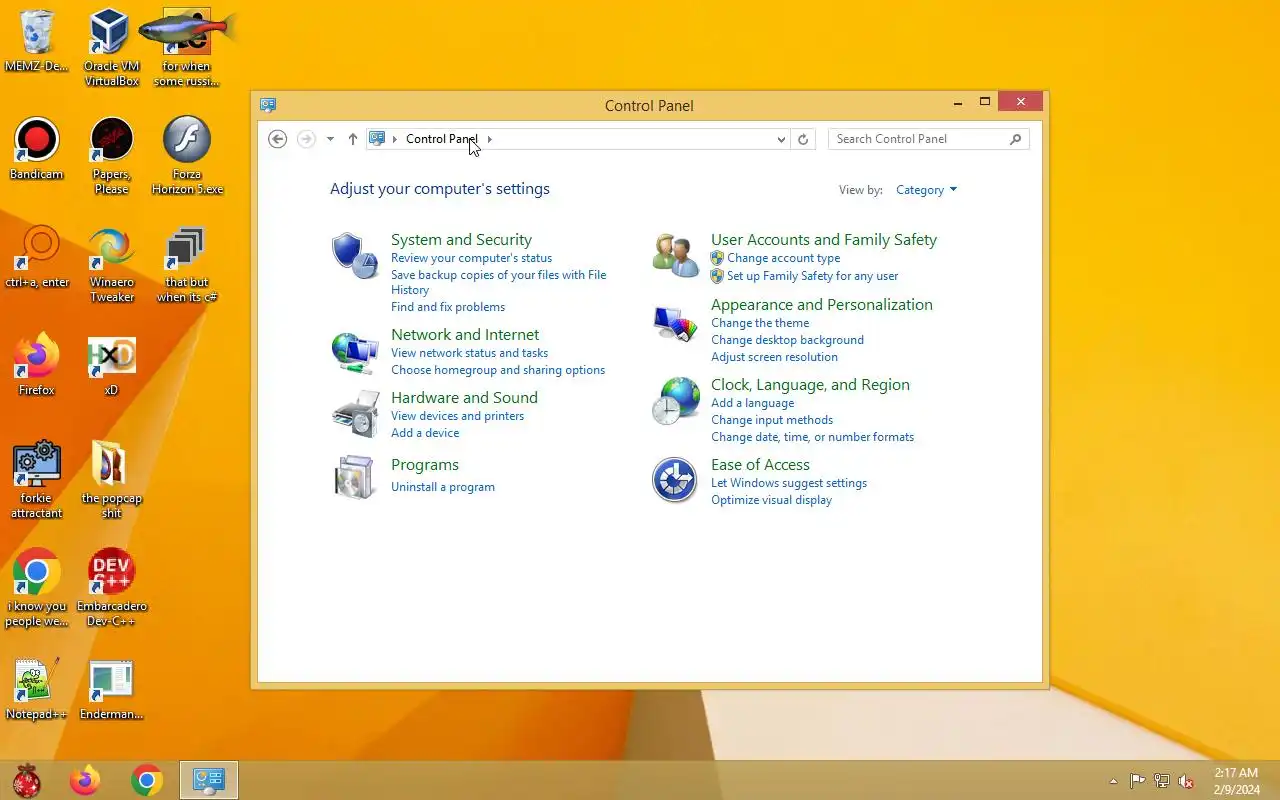Open the popcap folder on desktop
1280x800 pixels.
click(111, 480)
